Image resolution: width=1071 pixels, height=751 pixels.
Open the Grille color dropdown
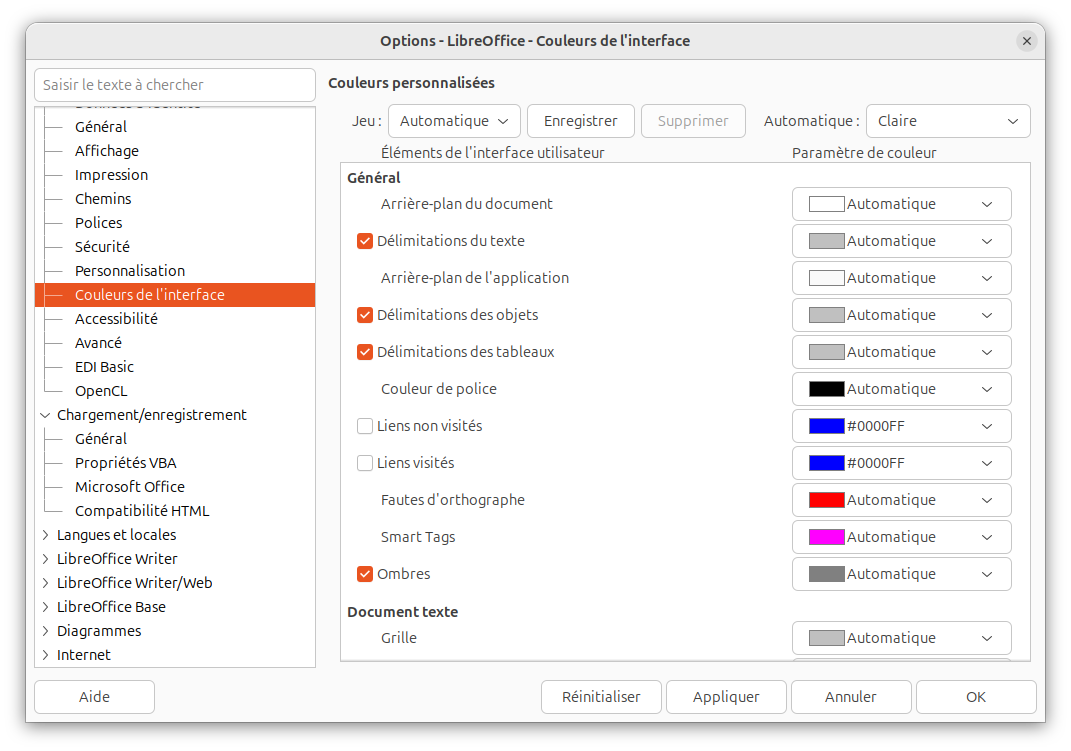[x=902, y=638]
